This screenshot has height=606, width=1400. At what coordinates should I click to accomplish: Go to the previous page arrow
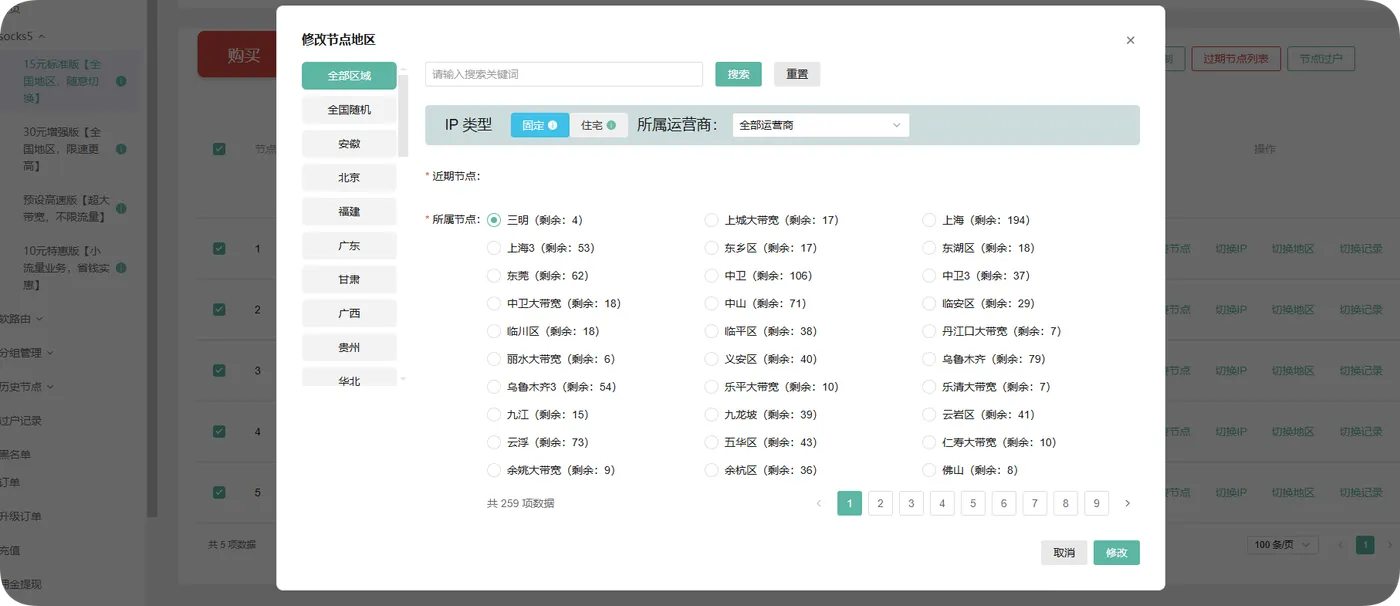819,503
